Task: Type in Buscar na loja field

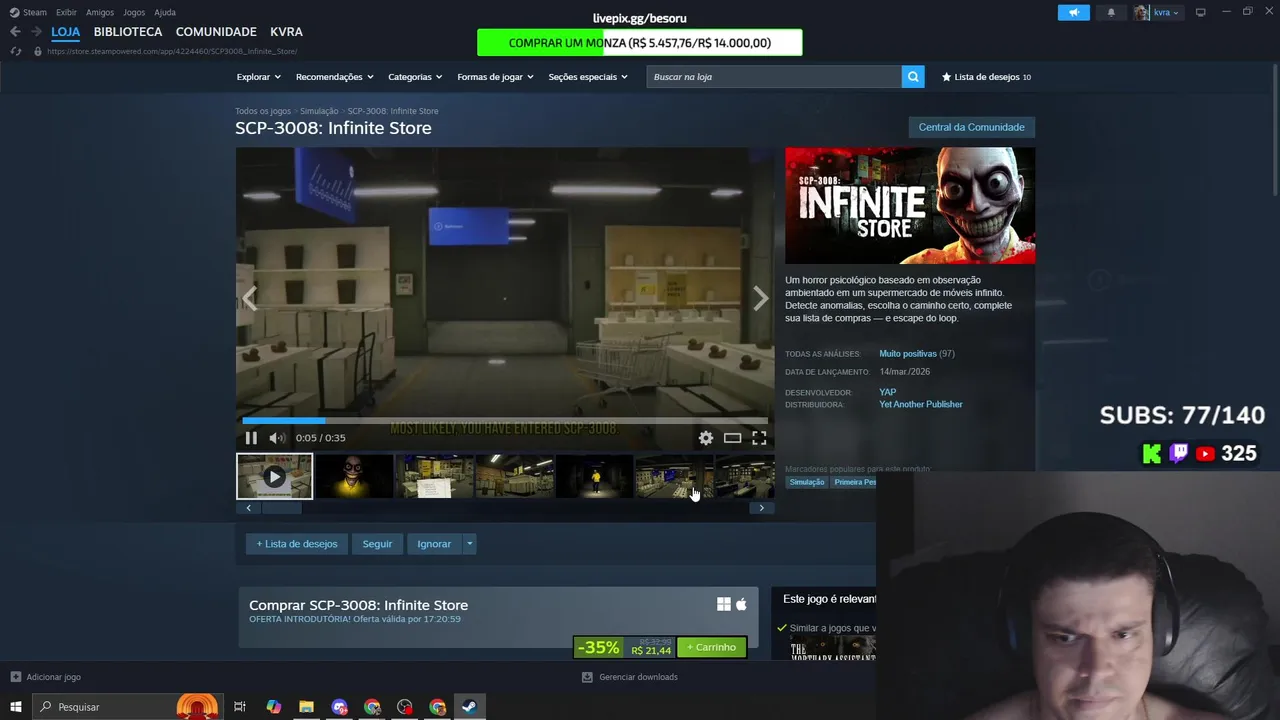Action: click(x=774, y=76)
